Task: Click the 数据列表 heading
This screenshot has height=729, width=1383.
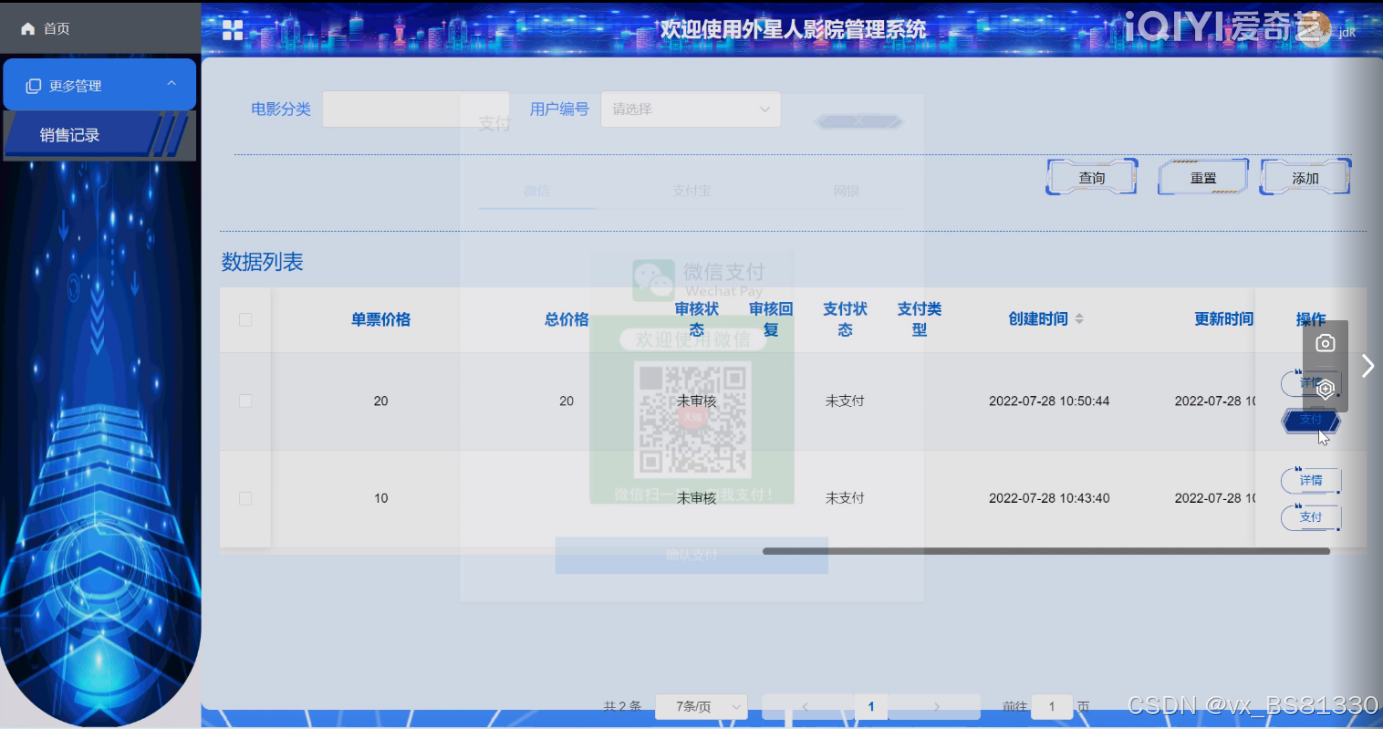Action: (x=262, y=262)
